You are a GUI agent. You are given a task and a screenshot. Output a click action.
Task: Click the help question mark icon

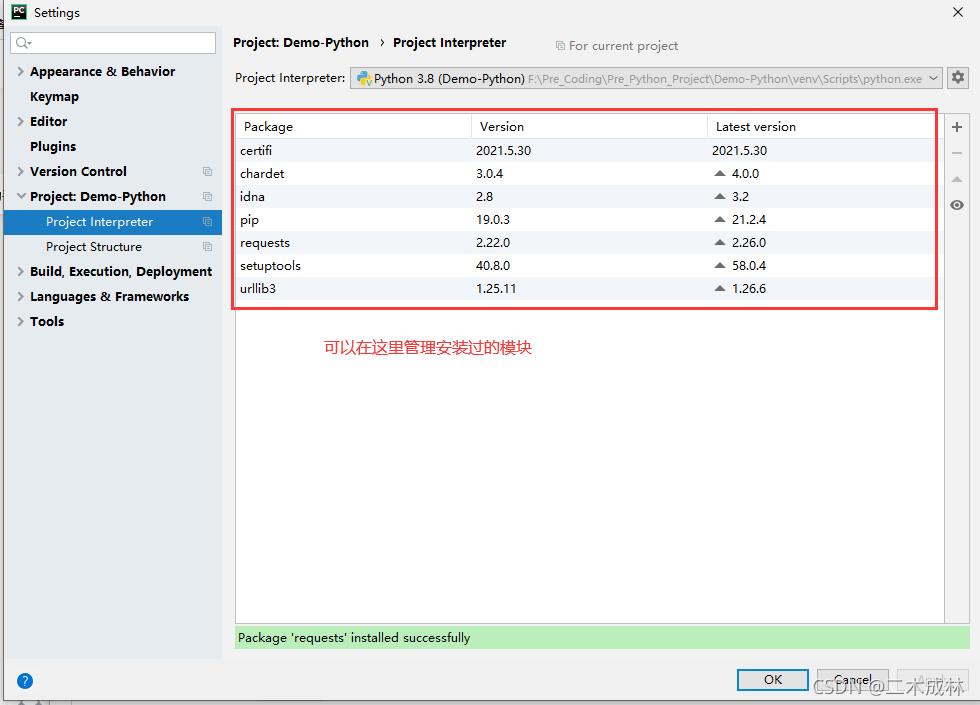point(25,681)
